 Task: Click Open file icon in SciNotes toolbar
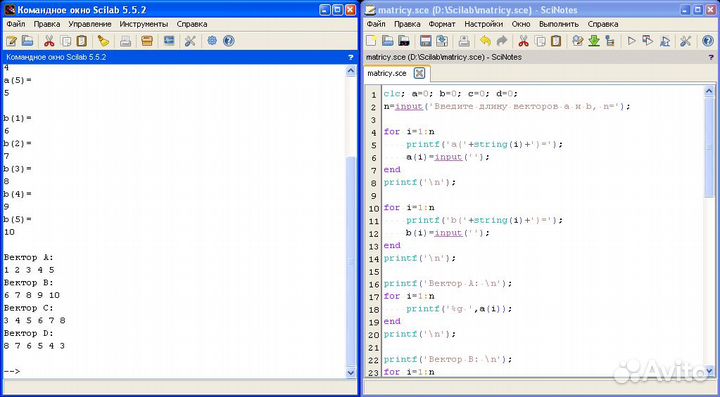(x=387, y=41)
